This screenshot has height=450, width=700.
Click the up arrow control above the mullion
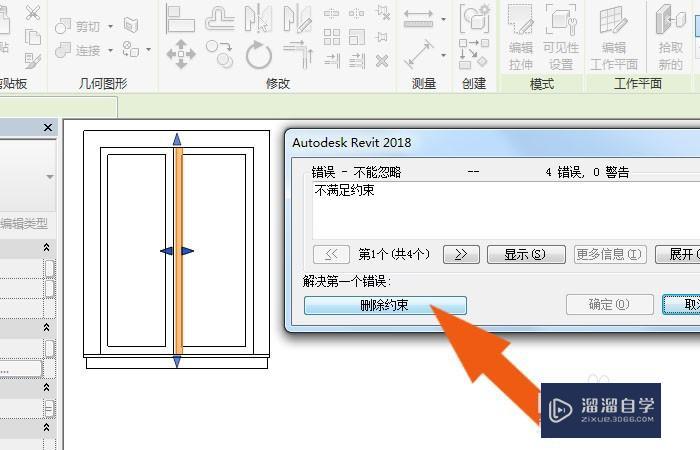pyautogui.click(x=177, y=139)
